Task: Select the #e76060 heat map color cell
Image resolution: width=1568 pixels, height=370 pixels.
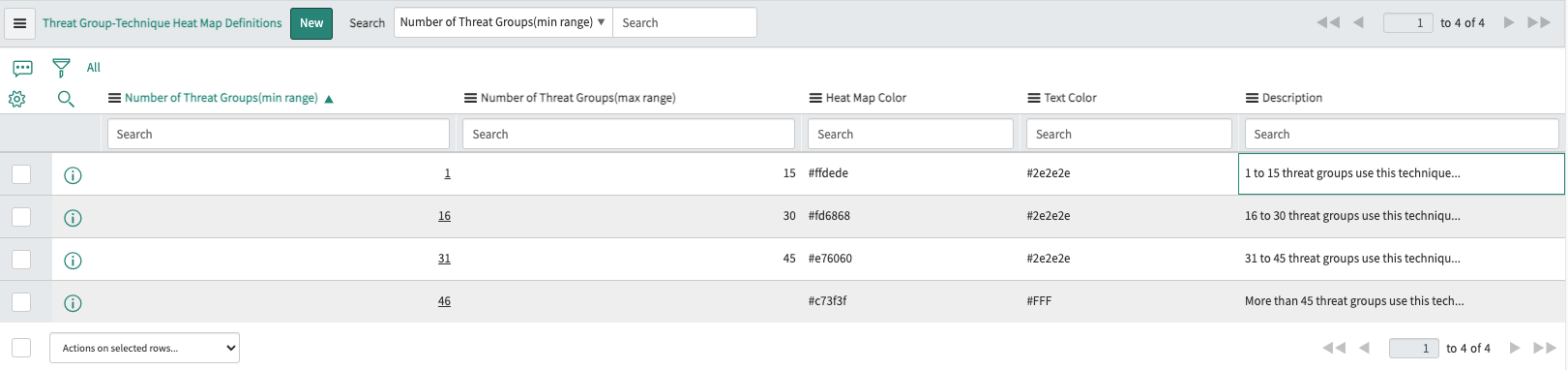Action: 910,259
